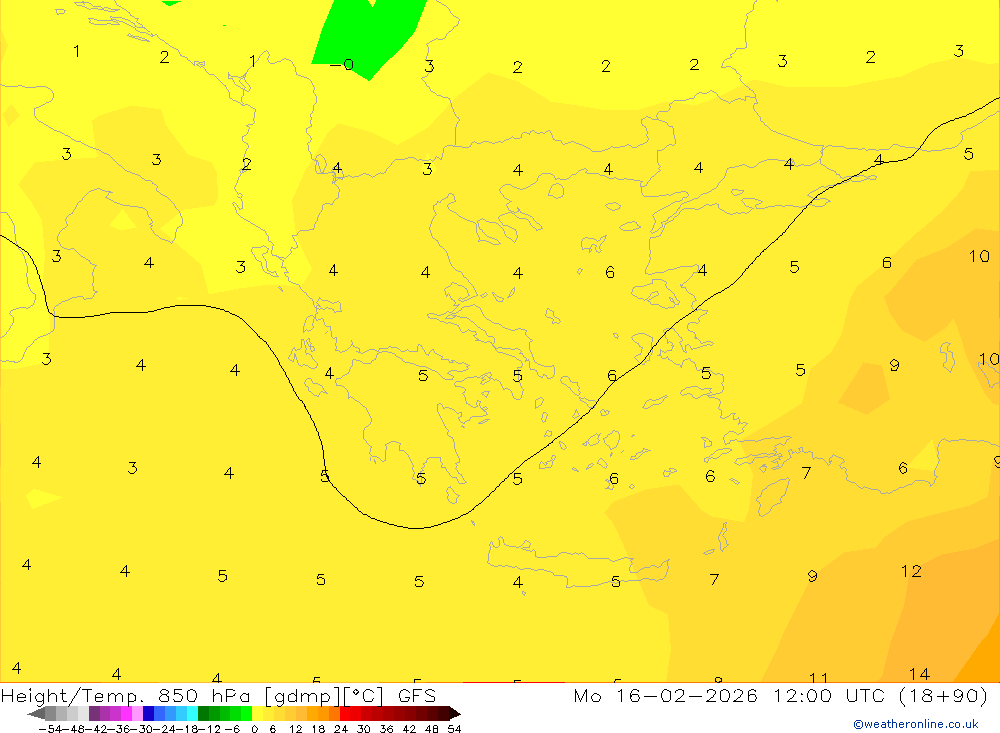Click the bright yellow swatch in the legend
Screen dimensions: 1000x733
pos(257,714)
